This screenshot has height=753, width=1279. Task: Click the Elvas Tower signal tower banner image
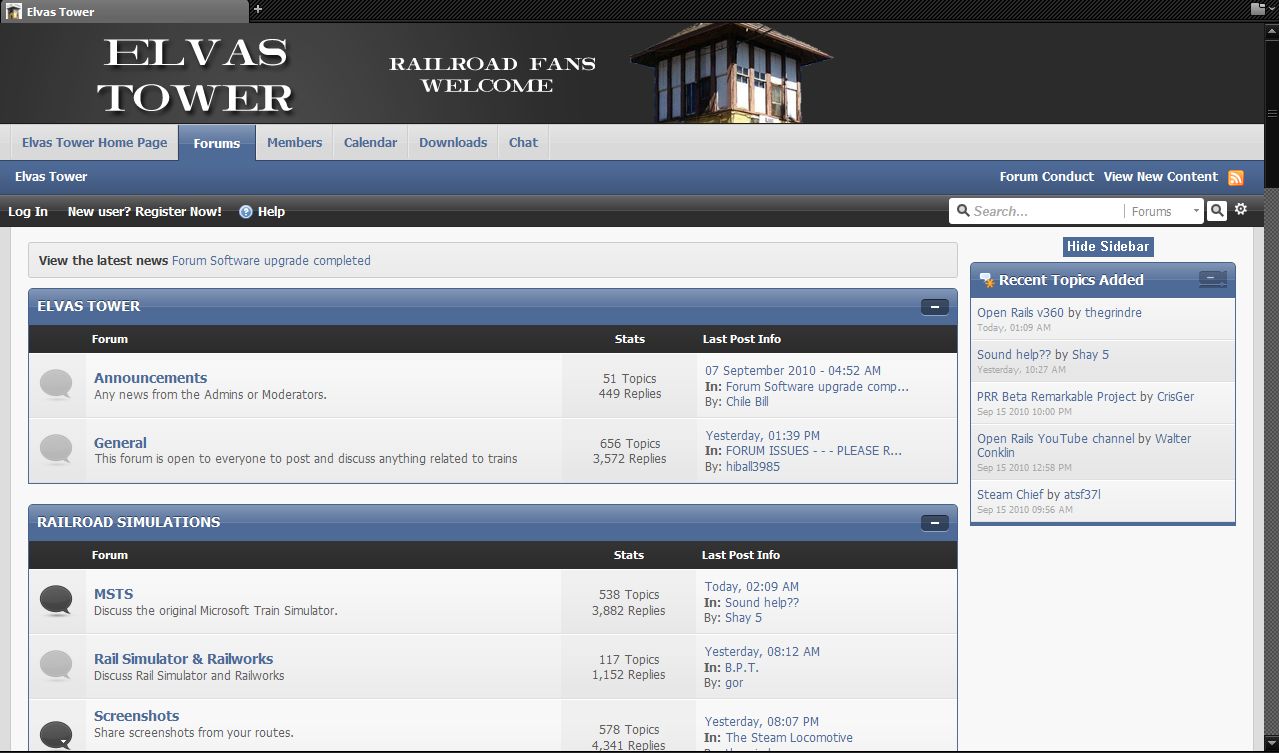pyautogui.click(x=732, y=73)
